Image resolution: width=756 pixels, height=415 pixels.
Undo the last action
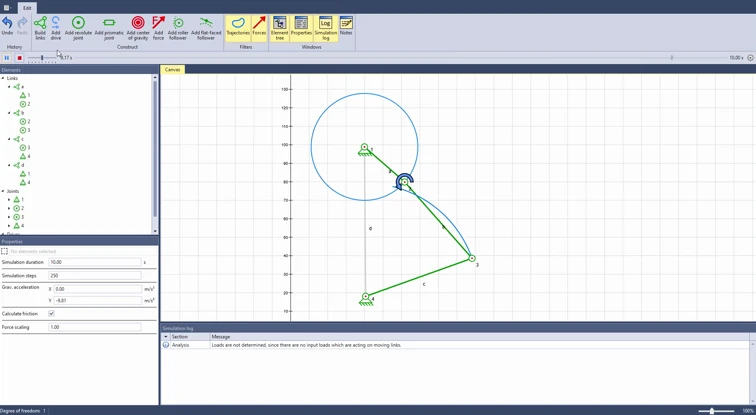tap(7, 26)
